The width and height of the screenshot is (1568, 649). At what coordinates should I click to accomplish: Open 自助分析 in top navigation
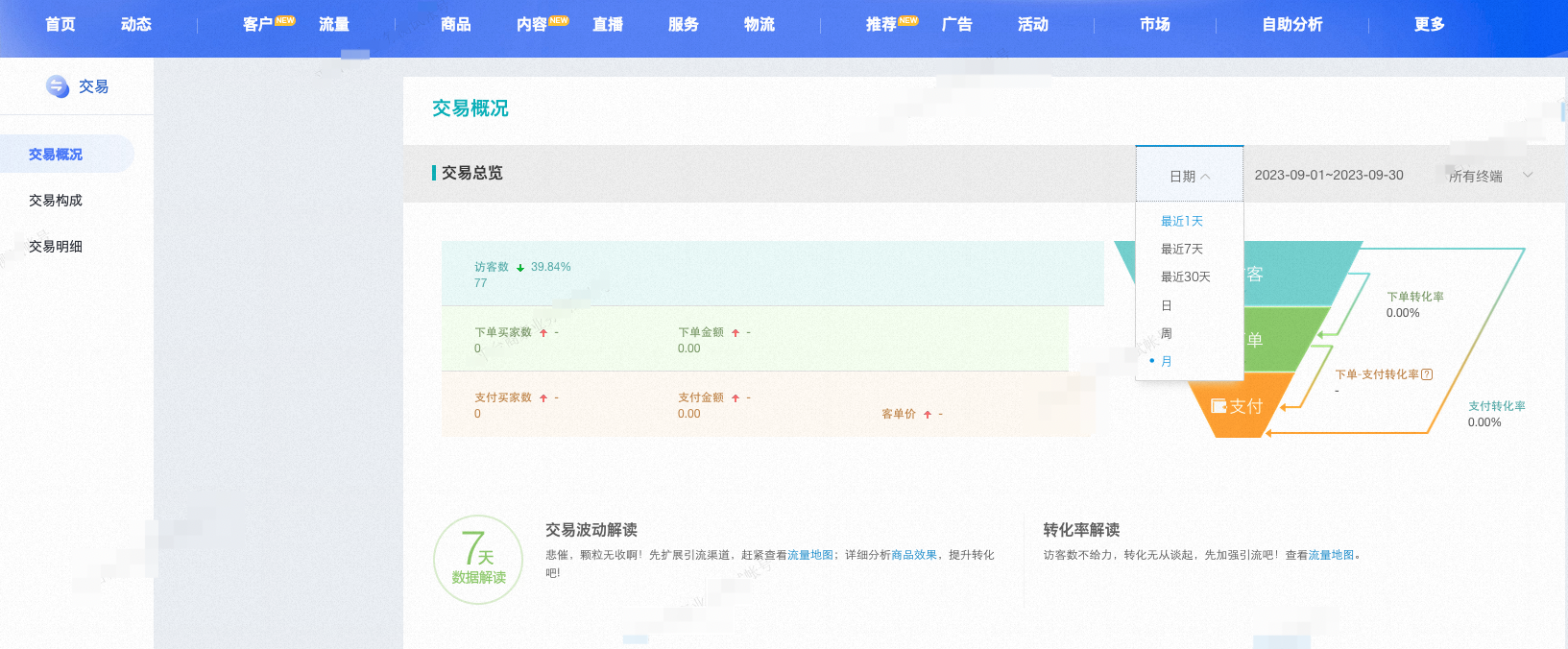(x=1292, y=24)
